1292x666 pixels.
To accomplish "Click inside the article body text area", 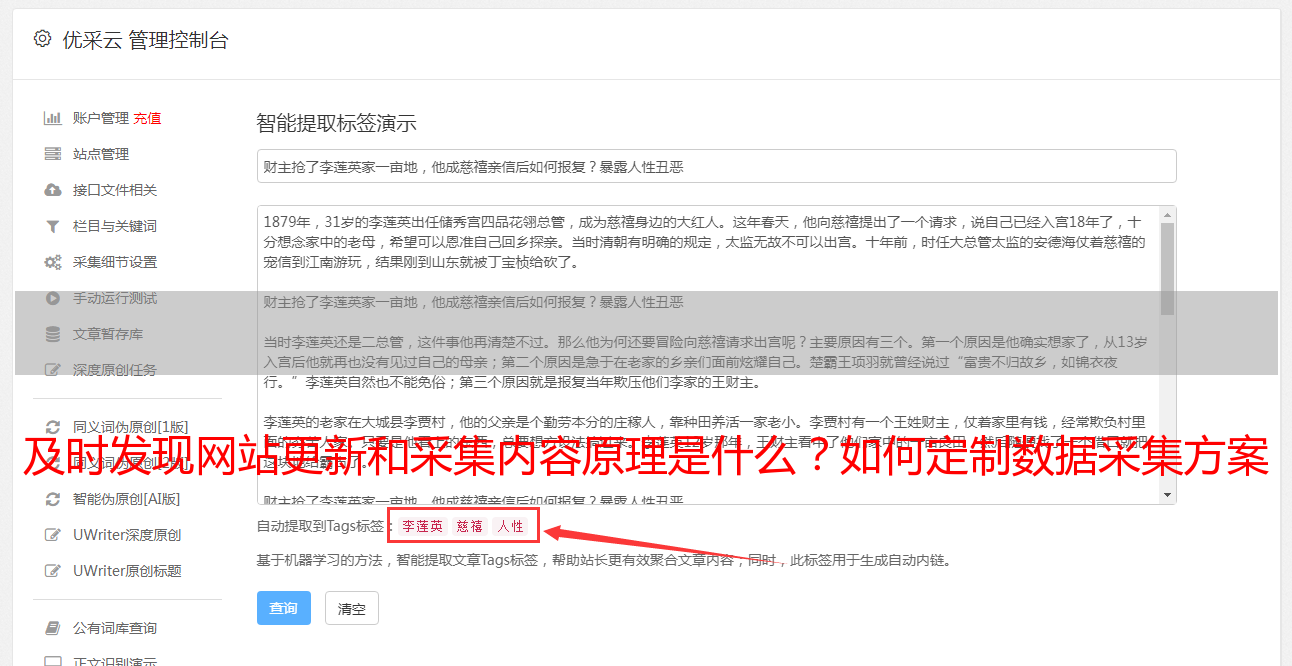I will click(708, 355).
